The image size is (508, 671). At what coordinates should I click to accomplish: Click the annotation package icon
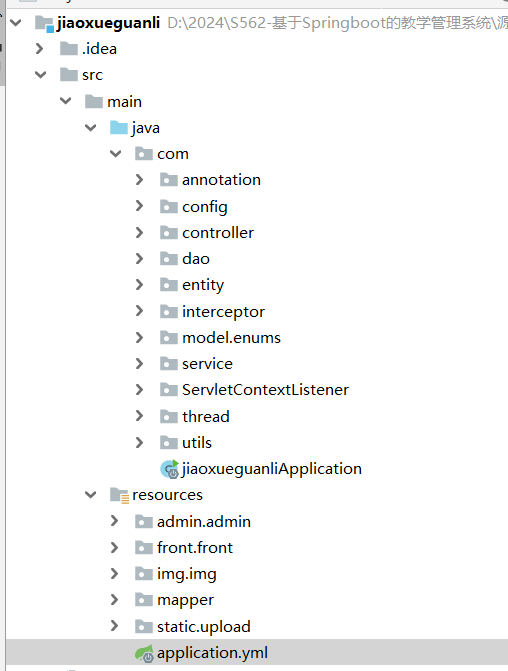coord(169,180)
